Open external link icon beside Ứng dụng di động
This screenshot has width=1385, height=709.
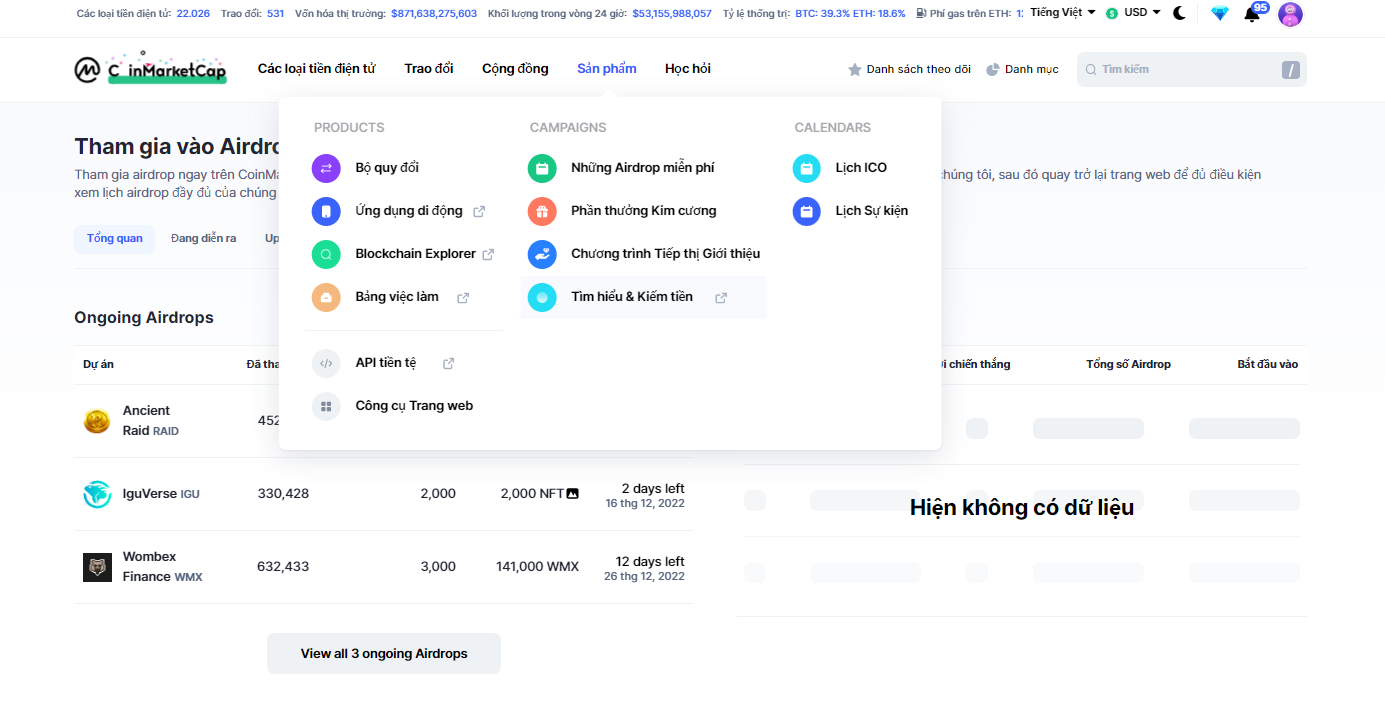(479, 212)
